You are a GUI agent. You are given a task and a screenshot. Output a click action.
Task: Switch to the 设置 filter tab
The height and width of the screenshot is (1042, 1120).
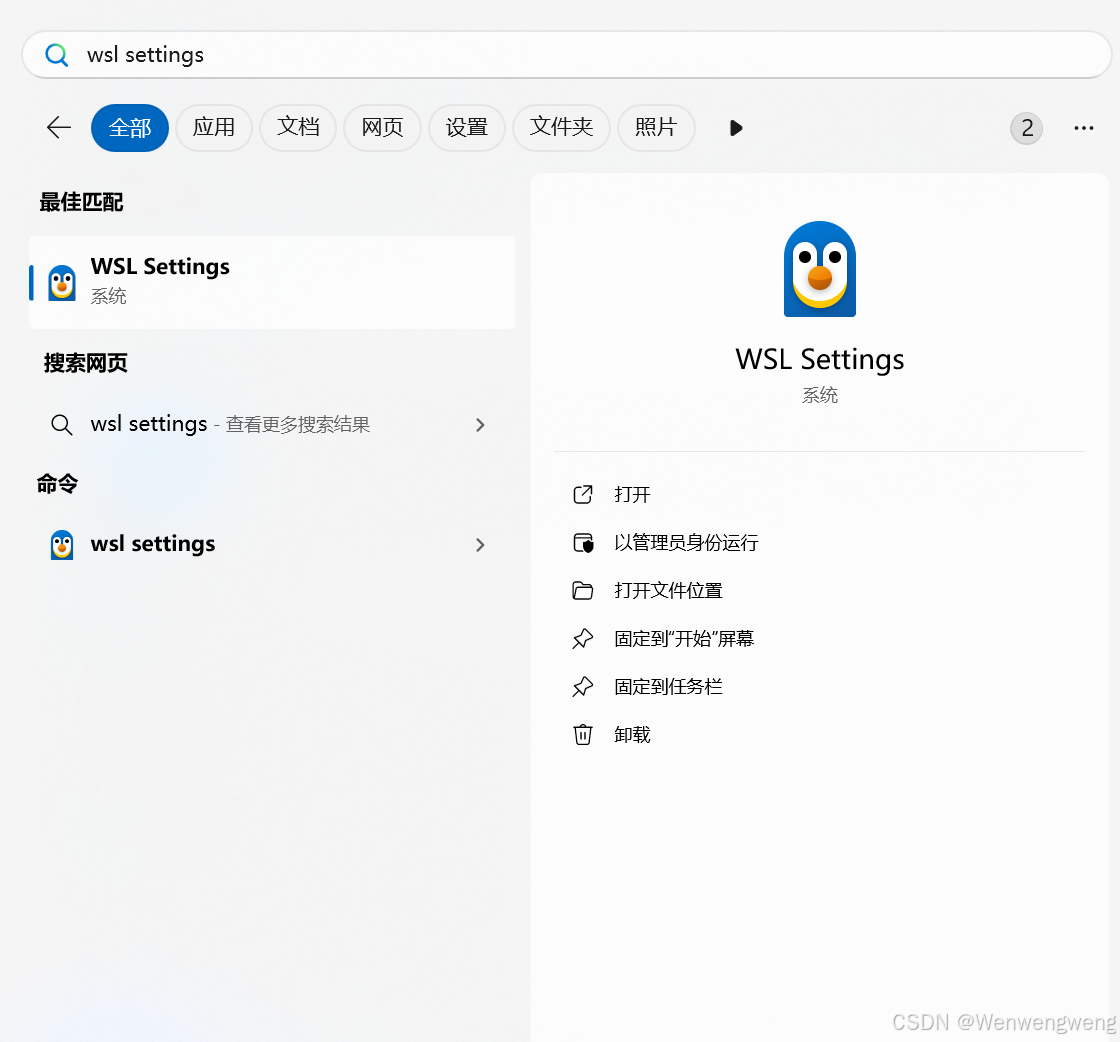pos(466,127)
